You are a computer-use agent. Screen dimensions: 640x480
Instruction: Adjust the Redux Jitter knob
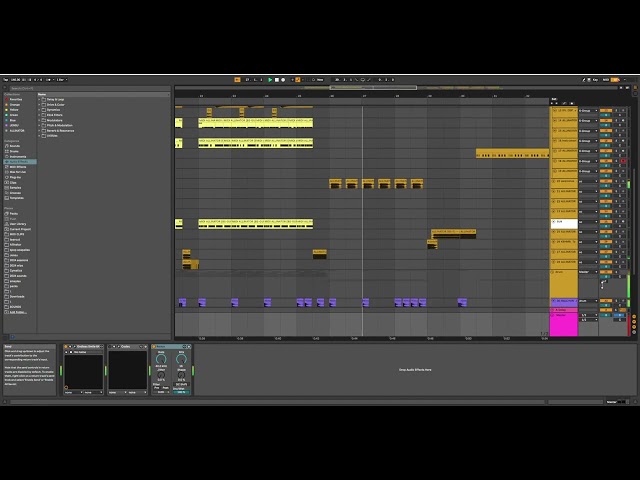tap(161, 374)
